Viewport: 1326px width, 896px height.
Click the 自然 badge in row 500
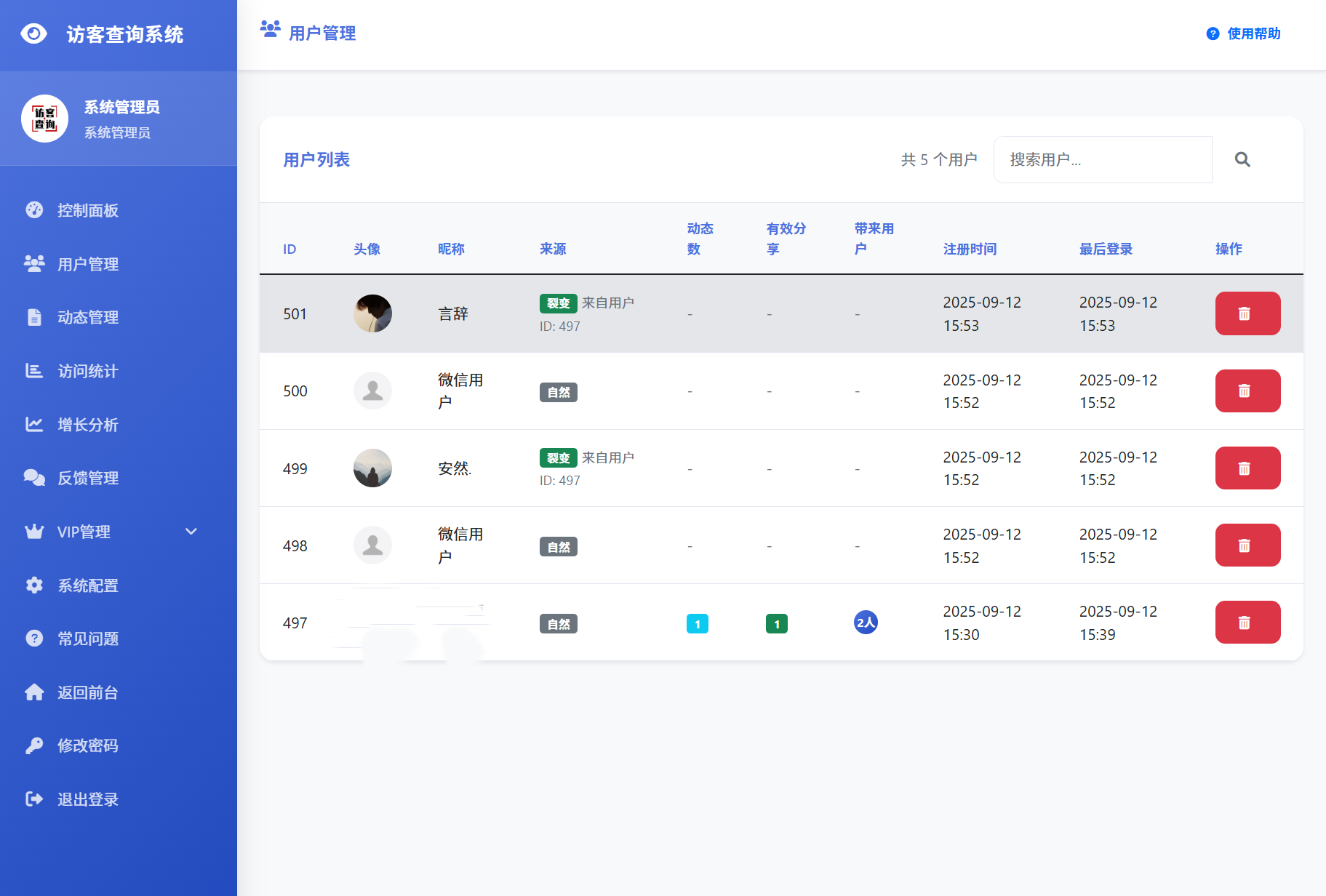pos(559,393)
